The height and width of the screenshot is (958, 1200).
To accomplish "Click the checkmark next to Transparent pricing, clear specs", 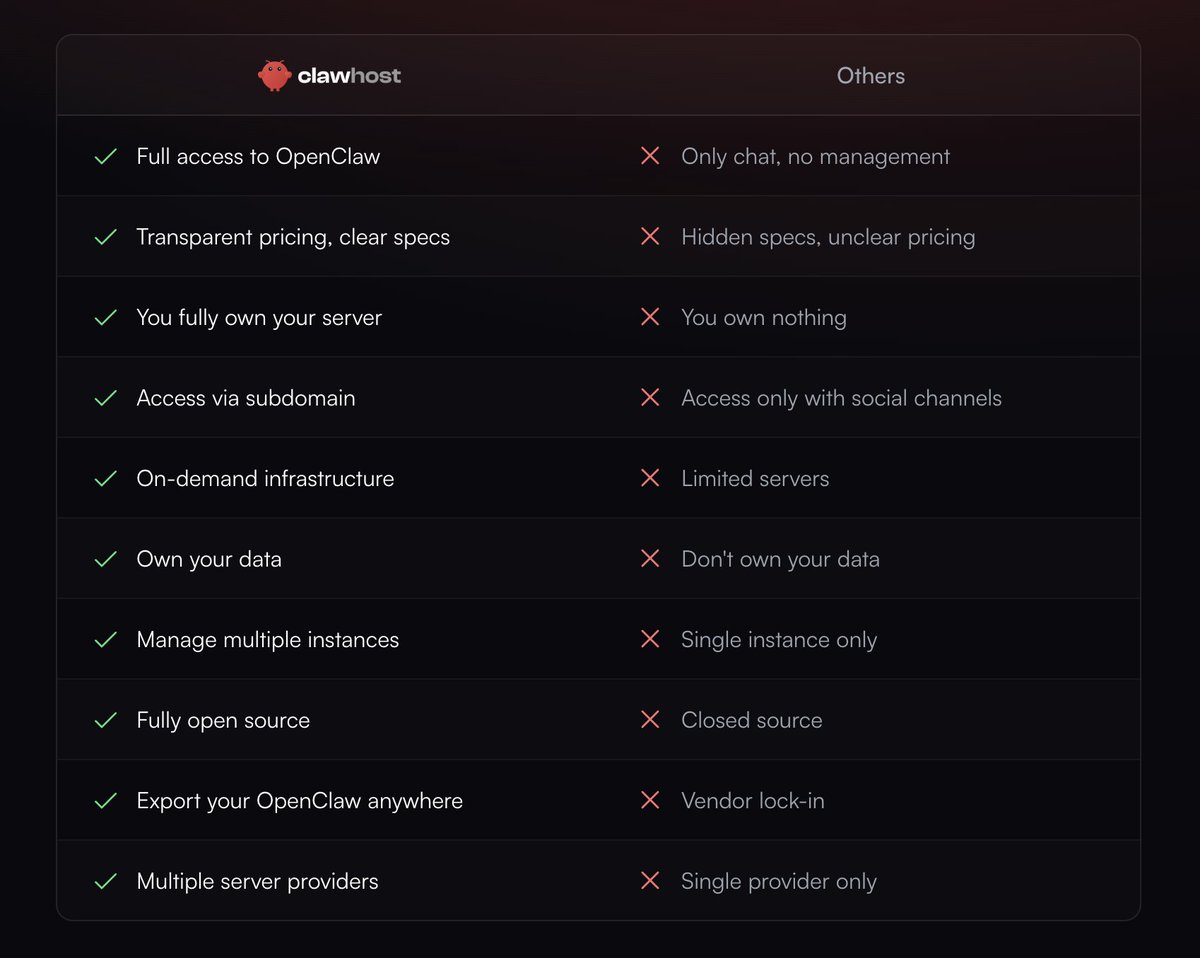I will (106, 238).
